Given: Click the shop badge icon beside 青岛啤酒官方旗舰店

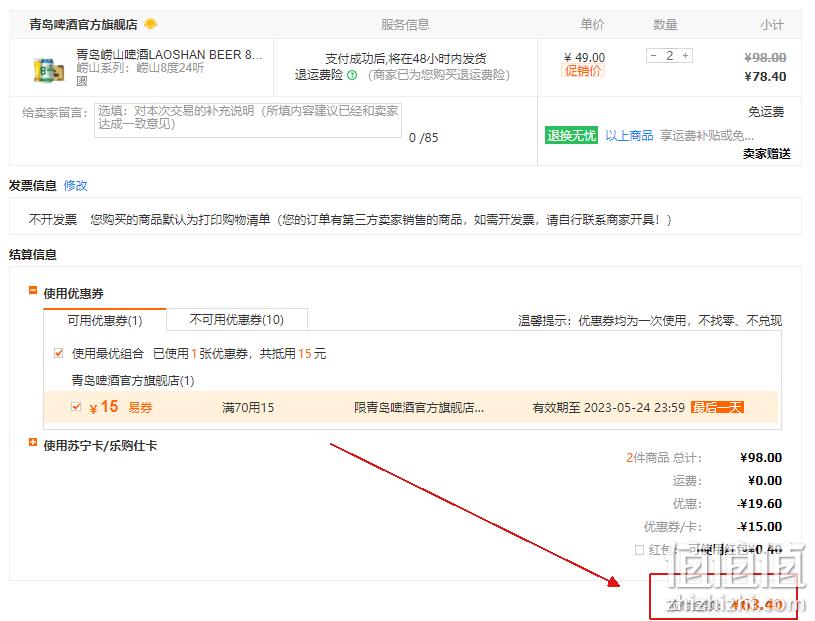Looking at the screenshot, I should pos(150,24).
